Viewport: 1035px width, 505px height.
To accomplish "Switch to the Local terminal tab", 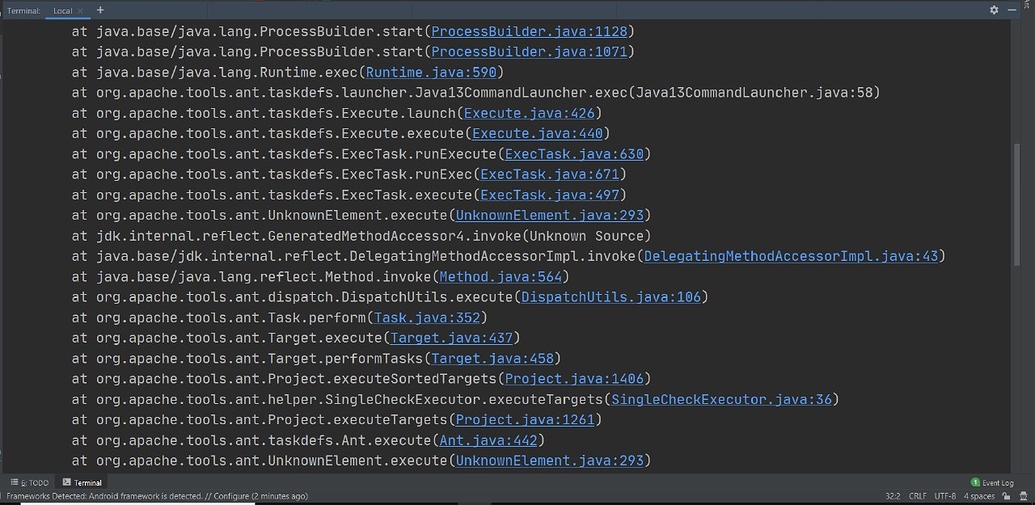I will click(63, 11).
